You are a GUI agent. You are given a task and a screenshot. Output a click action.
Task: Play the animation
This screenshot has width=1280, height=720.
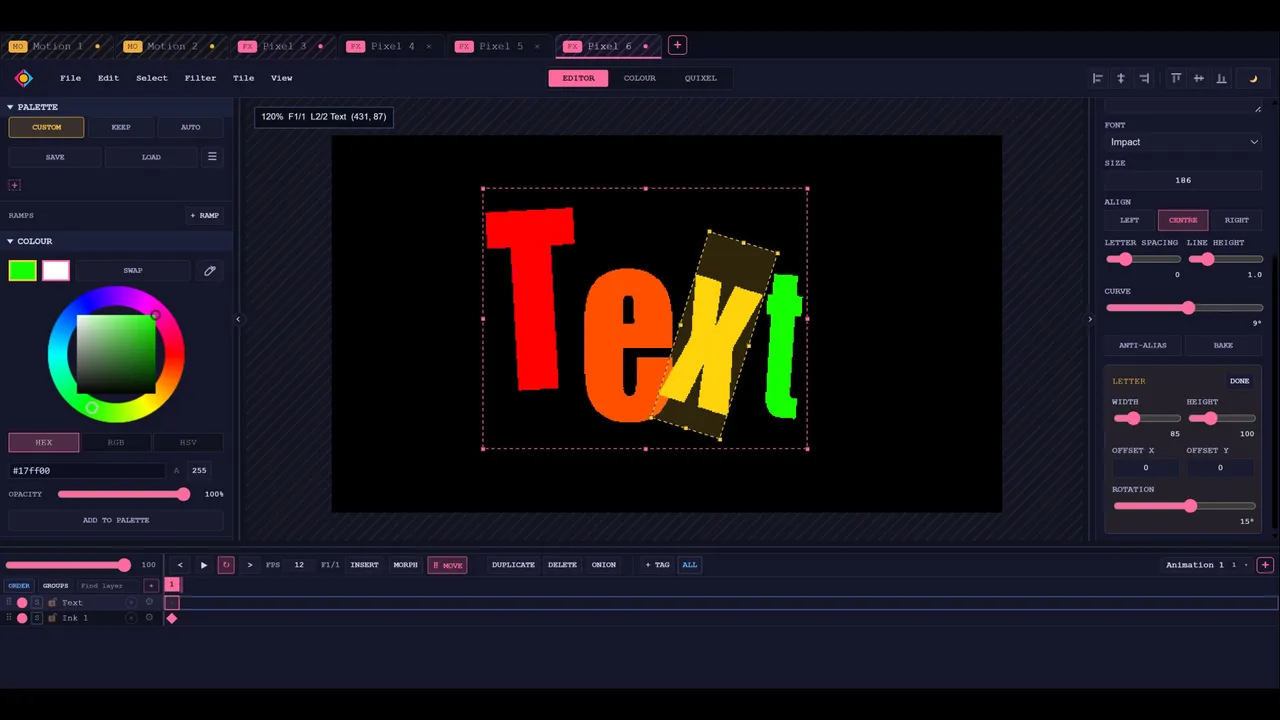[x=204, y=565]
